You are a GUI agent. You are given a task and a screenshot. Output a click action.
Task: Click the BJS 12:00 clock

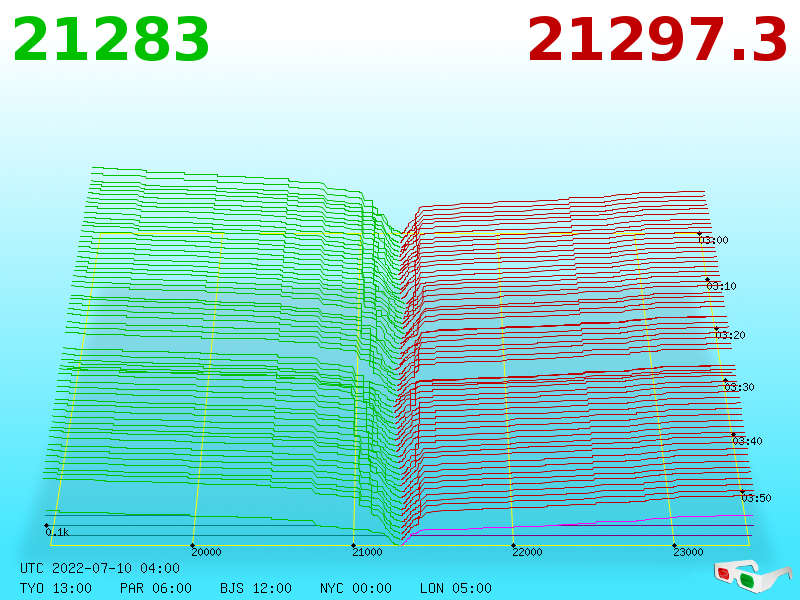pos(256,588)
